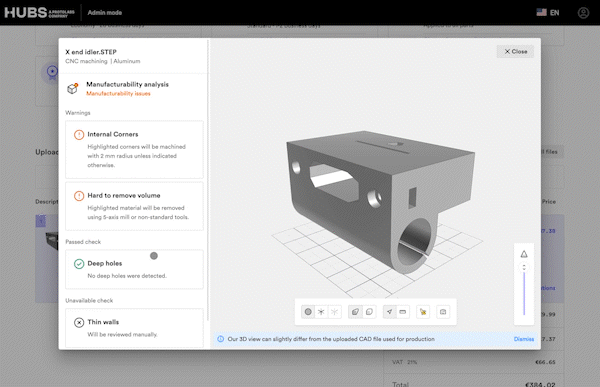The width and height of the screenshot is (600, 387).
Task: Click the Unavailable check section label
Action: 89,300
